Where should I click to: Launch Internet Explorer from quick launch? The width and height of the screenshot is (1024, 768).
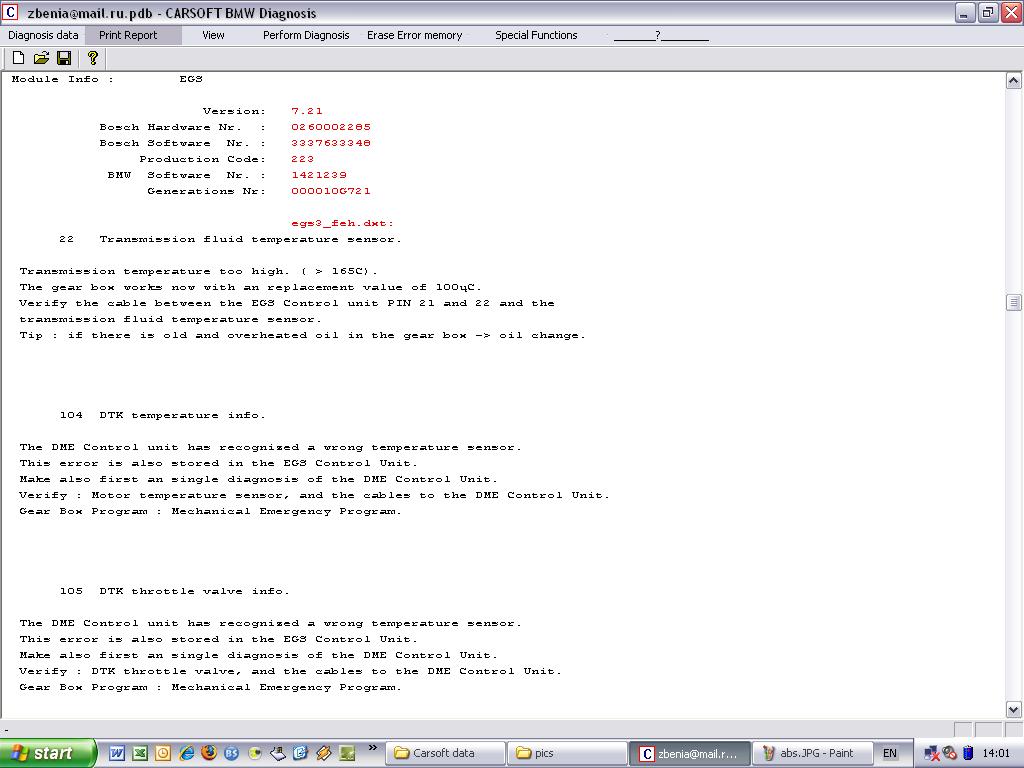186,753
